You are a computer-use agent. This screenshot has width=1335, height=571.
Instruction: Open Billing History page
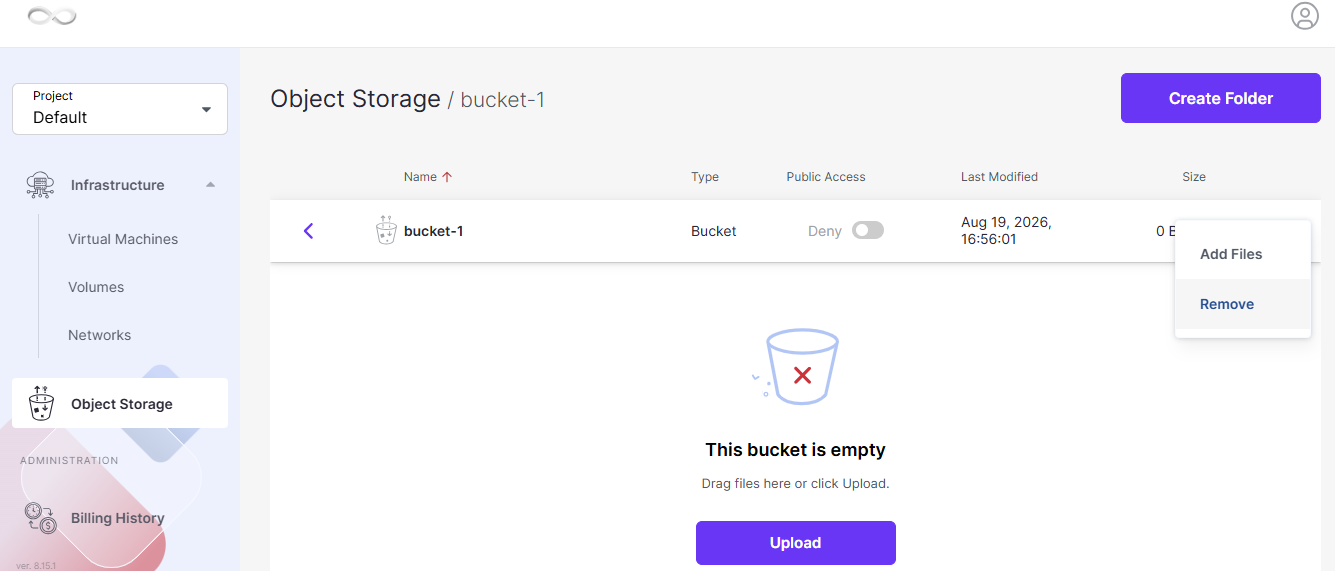(117, 518)
